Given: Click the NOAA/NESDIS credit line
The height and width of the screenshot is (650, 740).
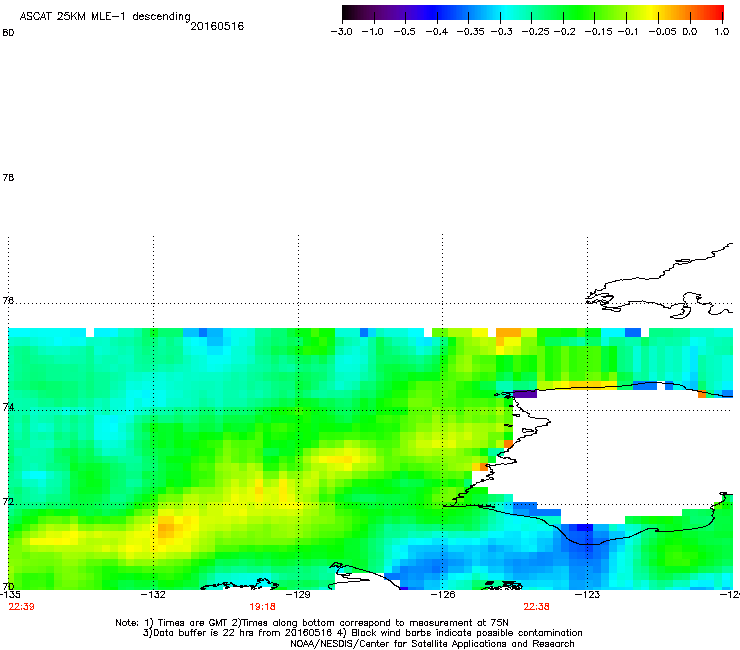Looking at the screenshot, I should coord(432,644).
